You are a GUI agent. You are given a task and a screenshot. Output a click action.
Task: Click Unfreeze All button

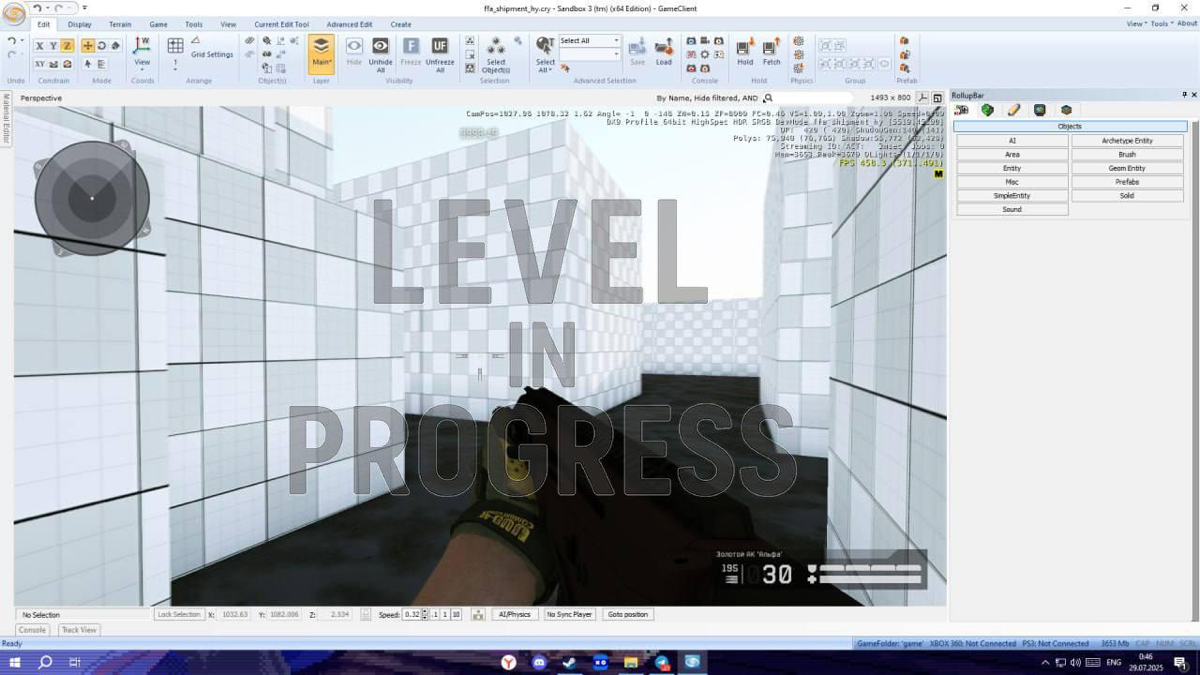[440, 53]
